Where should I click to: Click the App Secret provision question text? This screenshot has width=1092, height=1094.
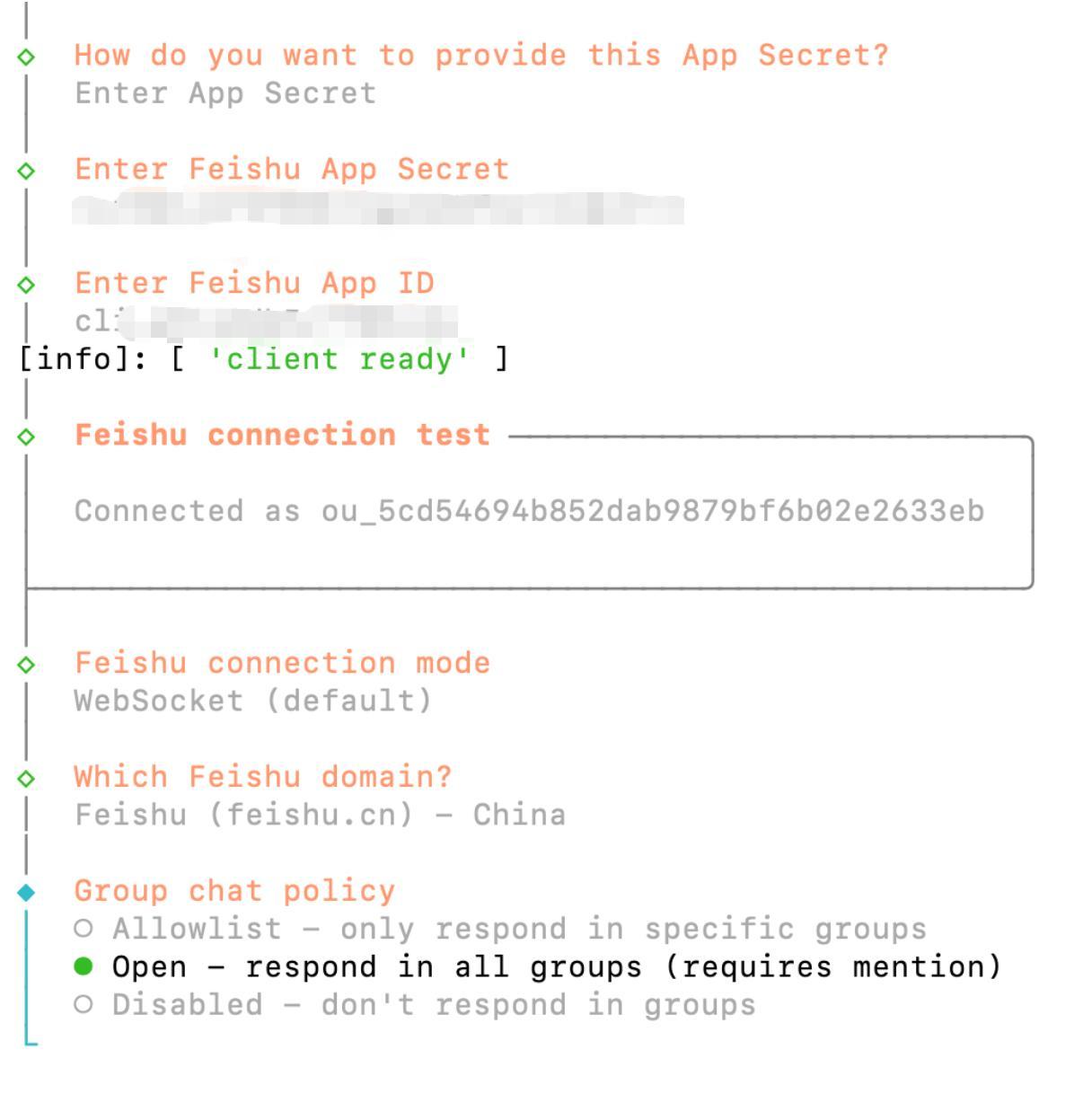pyautogui.click(x=481, y=56)
